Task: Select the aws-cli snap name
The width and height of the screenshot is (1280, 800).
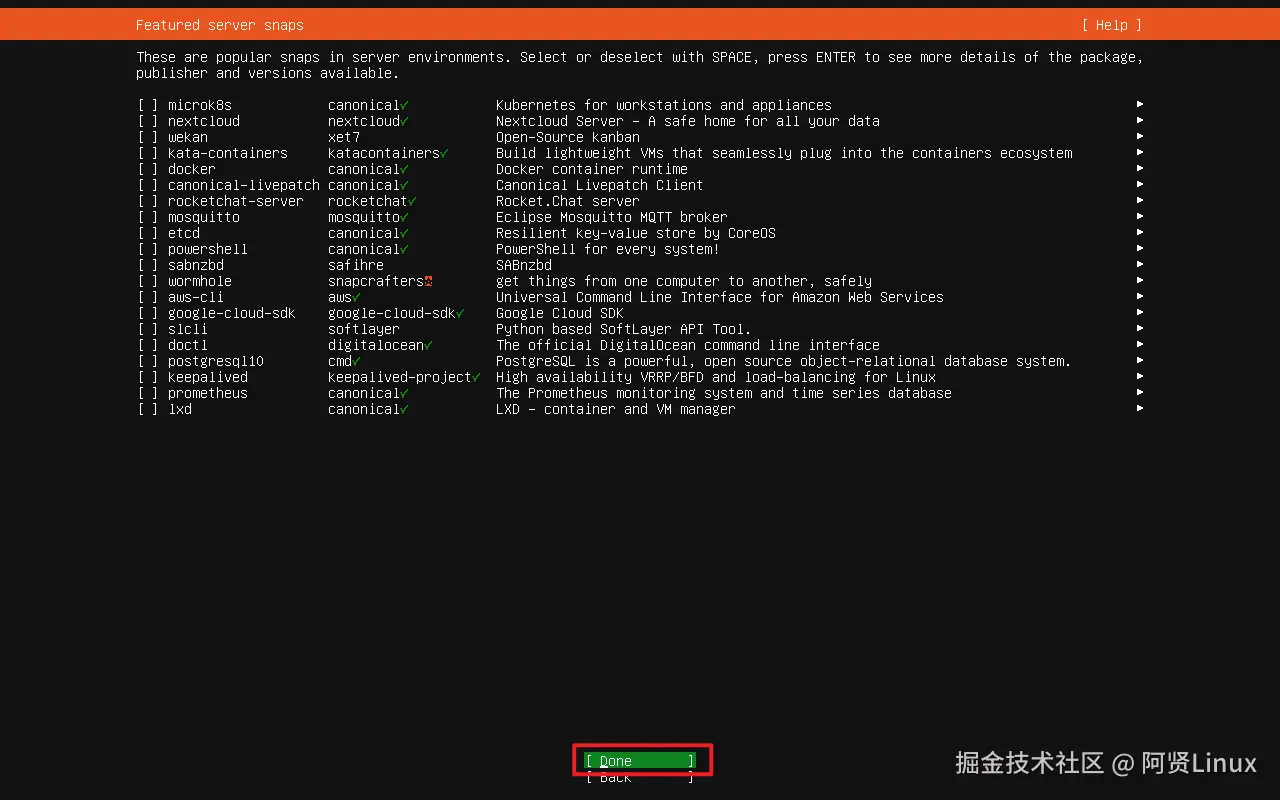Action: 196,297
